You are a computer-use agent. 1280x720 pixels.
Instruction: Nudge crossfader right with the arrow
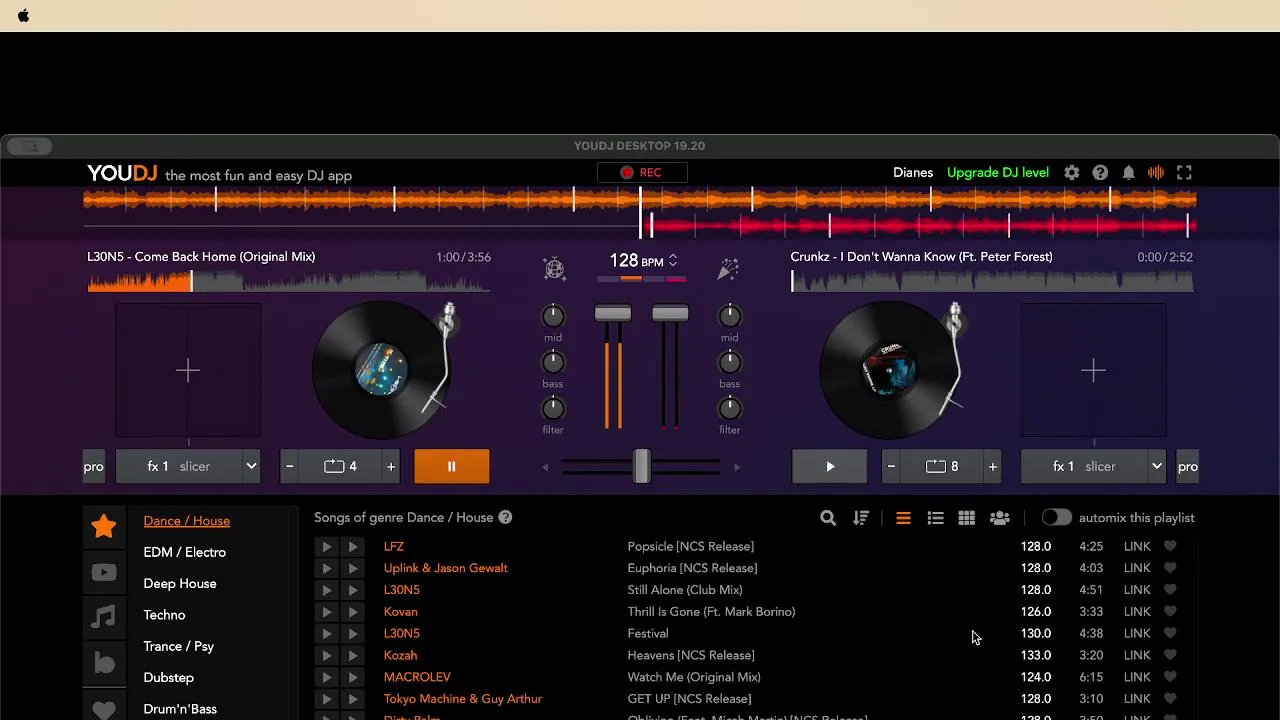(737, 467)
